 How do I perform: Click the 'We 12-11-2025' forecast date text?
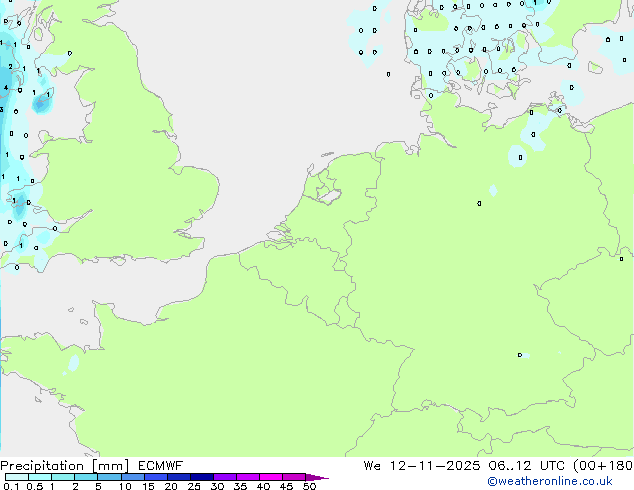(x=422, y=466)
